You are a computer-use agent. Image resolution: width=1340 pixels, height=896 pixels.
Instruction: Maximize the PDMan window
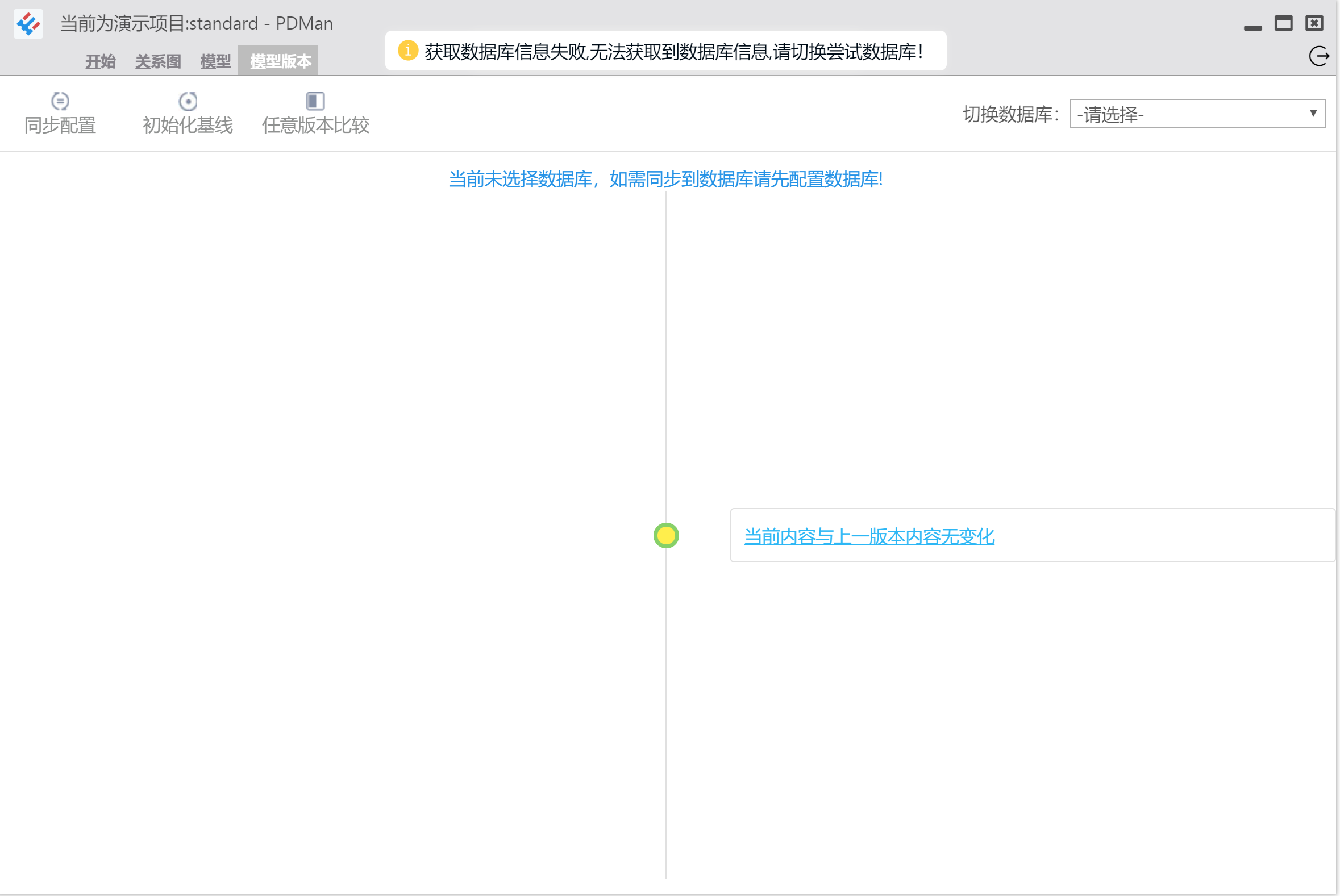point(1283,23)
